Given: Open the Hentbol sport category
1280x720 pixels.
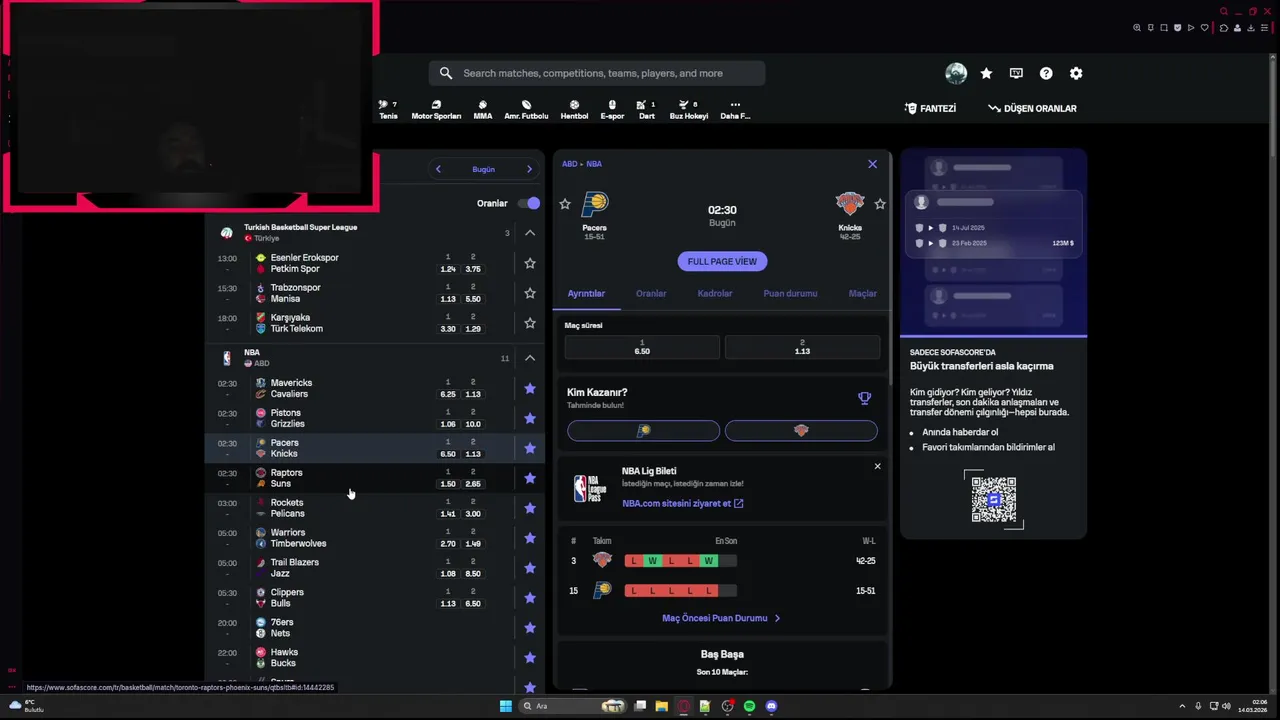Looking at the screenshot, I should click(x=574, y=109).
